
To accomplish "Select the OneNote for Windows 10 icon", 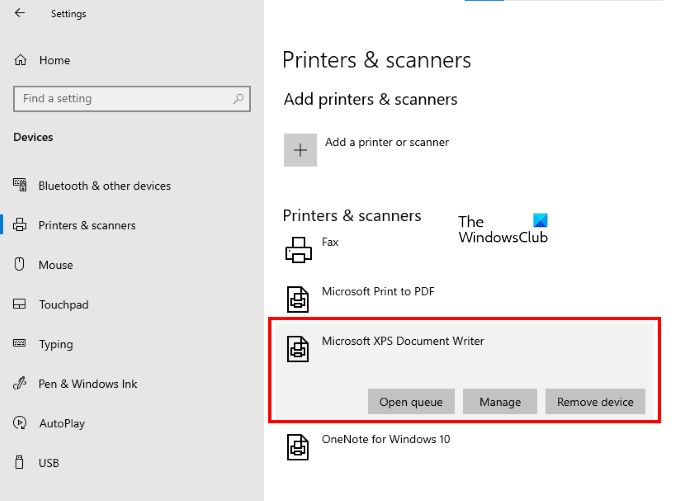I will 298,446.
